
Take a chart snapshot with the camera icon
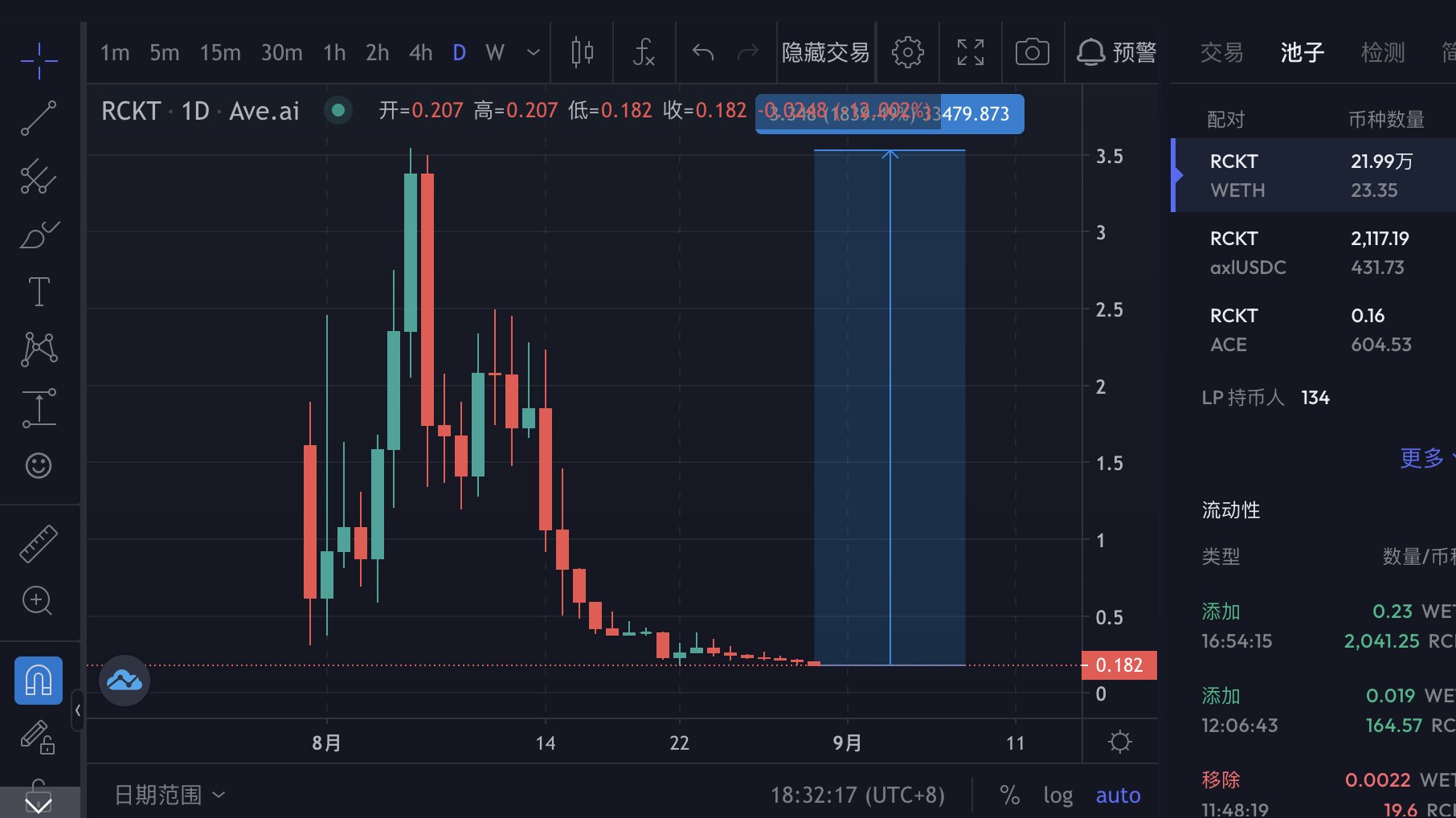tap(1032, 52)
